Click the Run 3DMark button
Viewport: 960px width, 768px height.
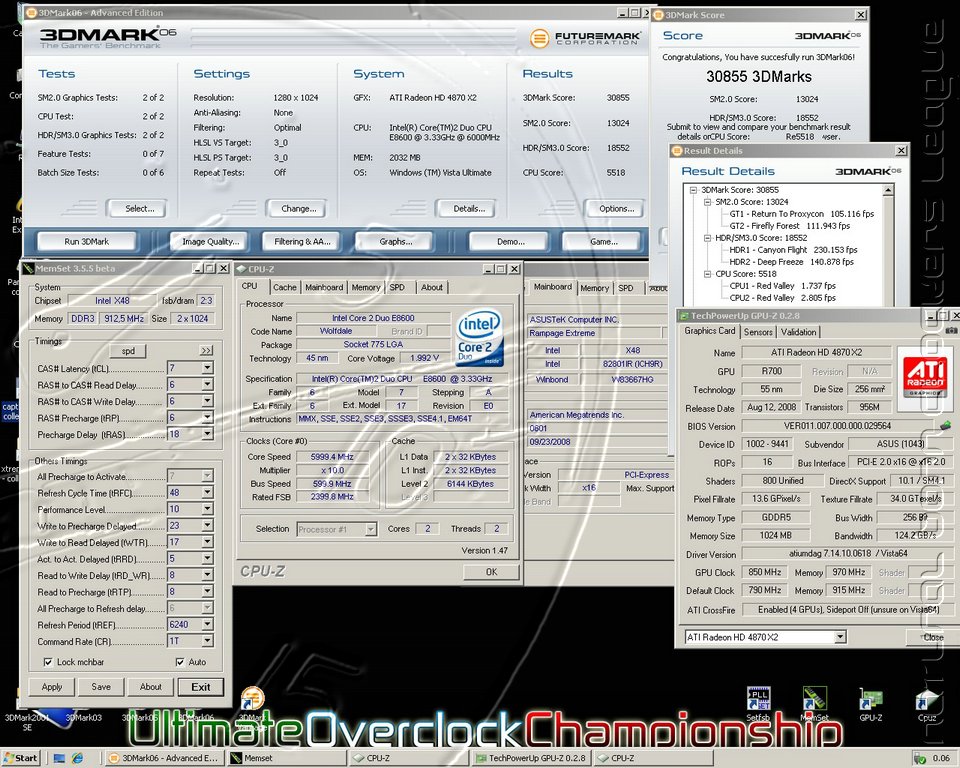tap(86, 241)
